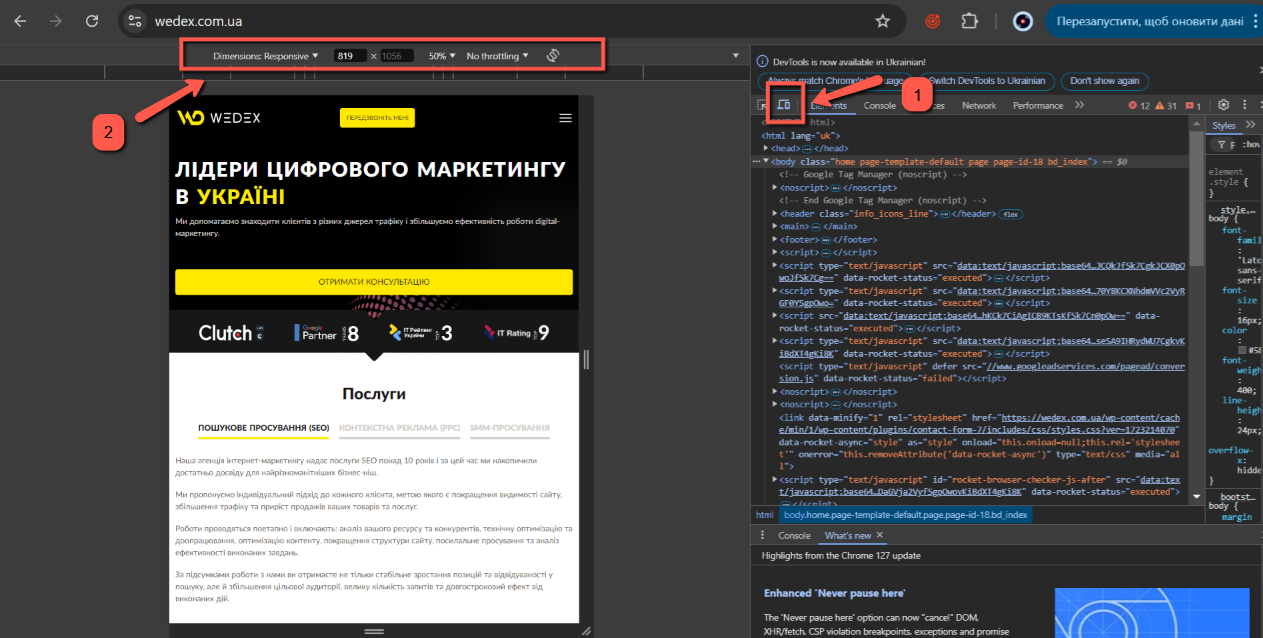Click the IT Rating badge showing 9
1263x638 pixels.
click(x=517, y=333)
